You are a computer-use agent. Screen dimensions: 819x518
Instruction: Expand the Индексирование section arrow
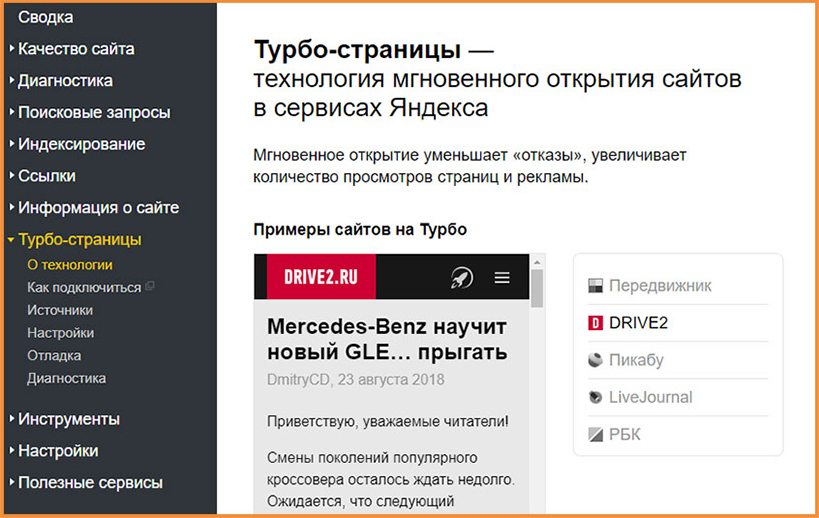(11, 144)
